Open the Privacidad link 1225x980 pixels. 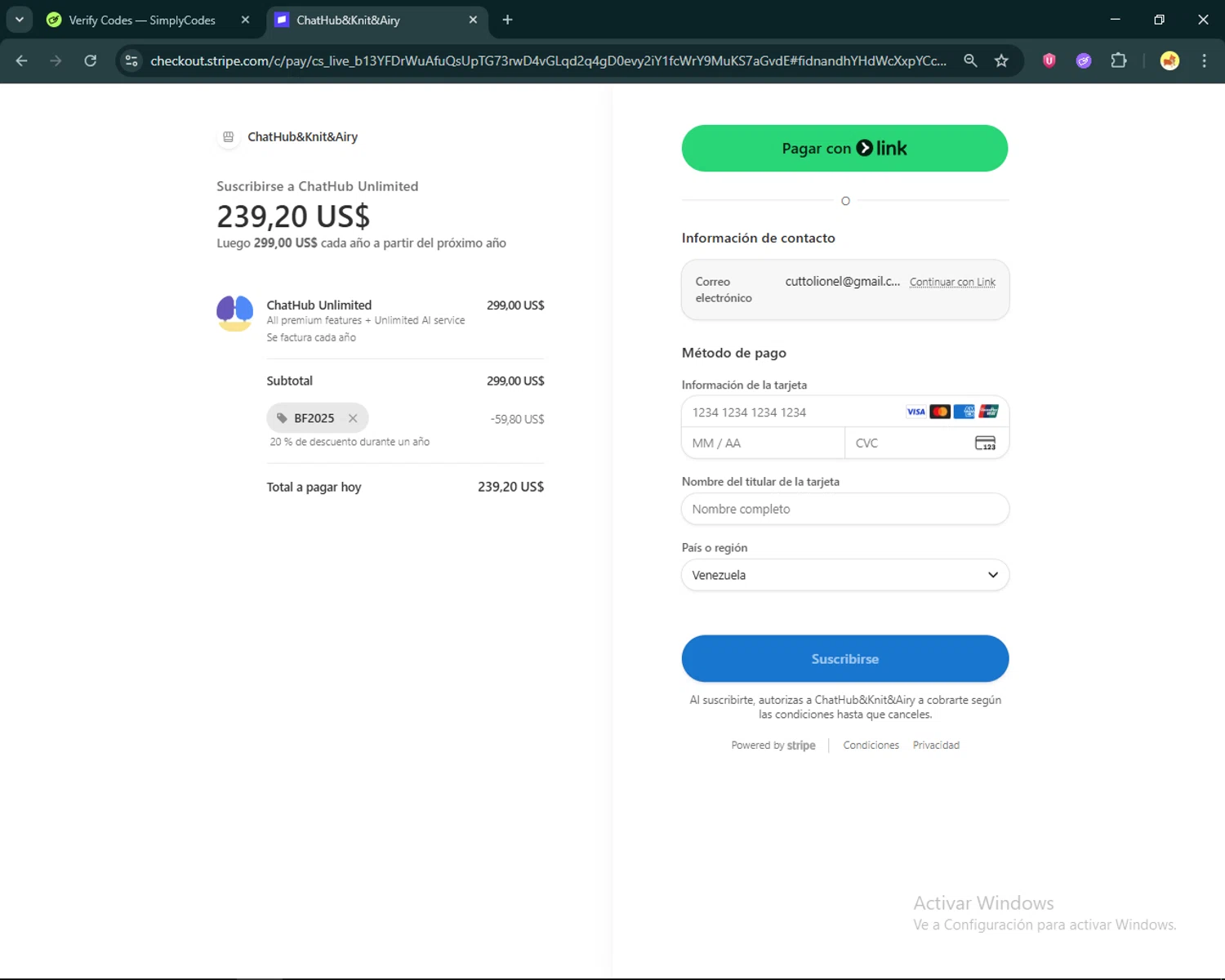pyautogui.click(x=936, y=746)
